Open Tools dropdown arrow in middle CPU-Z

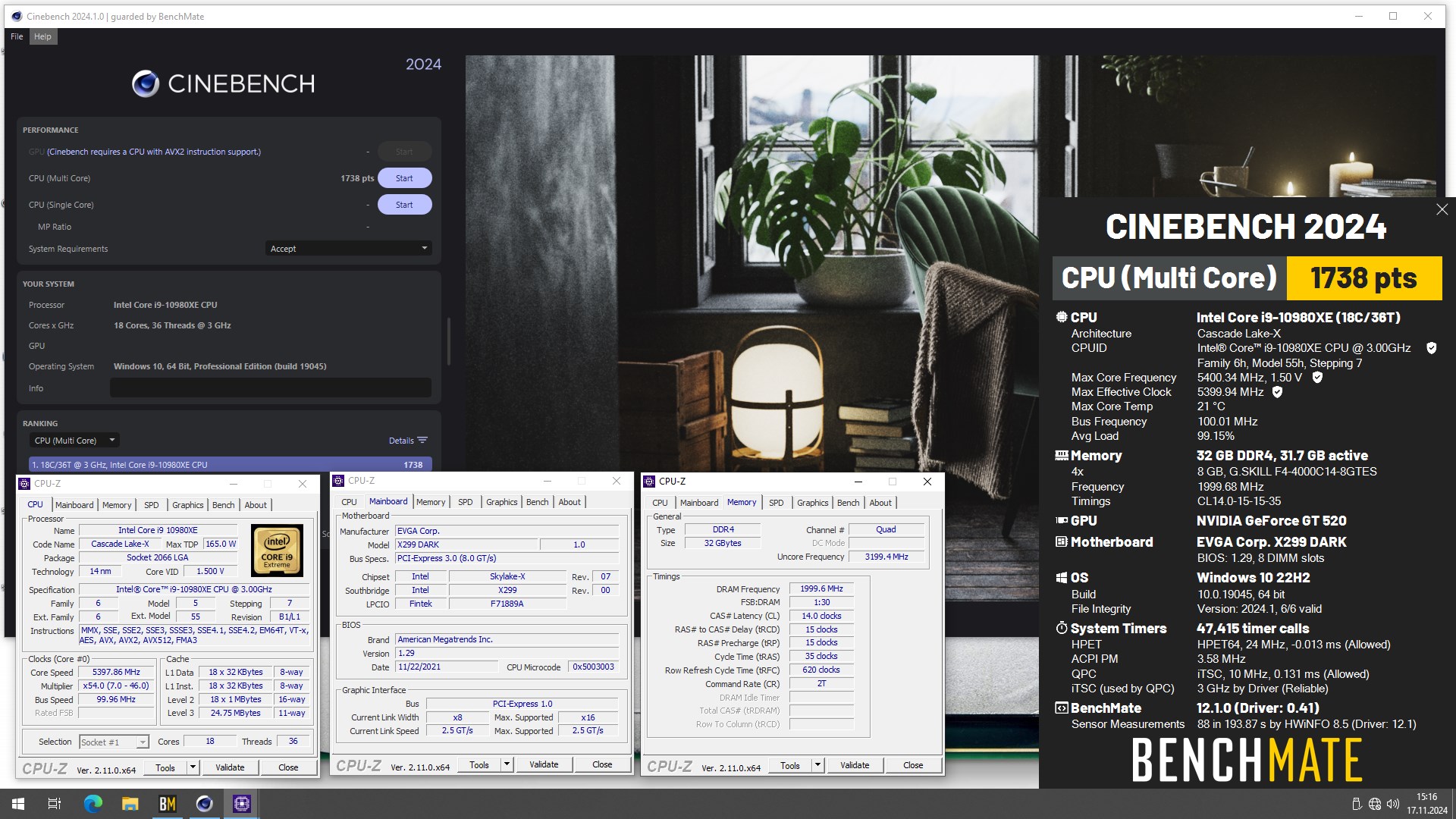click(x=507, y=764)
